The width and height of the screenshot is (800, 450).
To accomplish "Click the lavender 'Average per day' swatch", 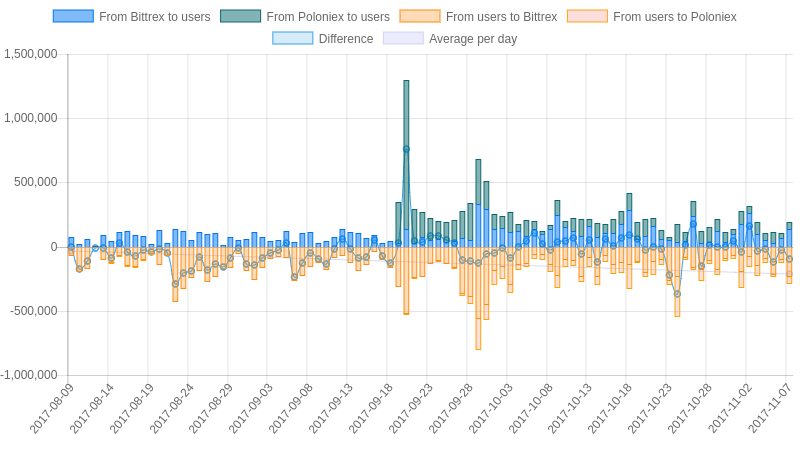I will [x=403, y=39].
